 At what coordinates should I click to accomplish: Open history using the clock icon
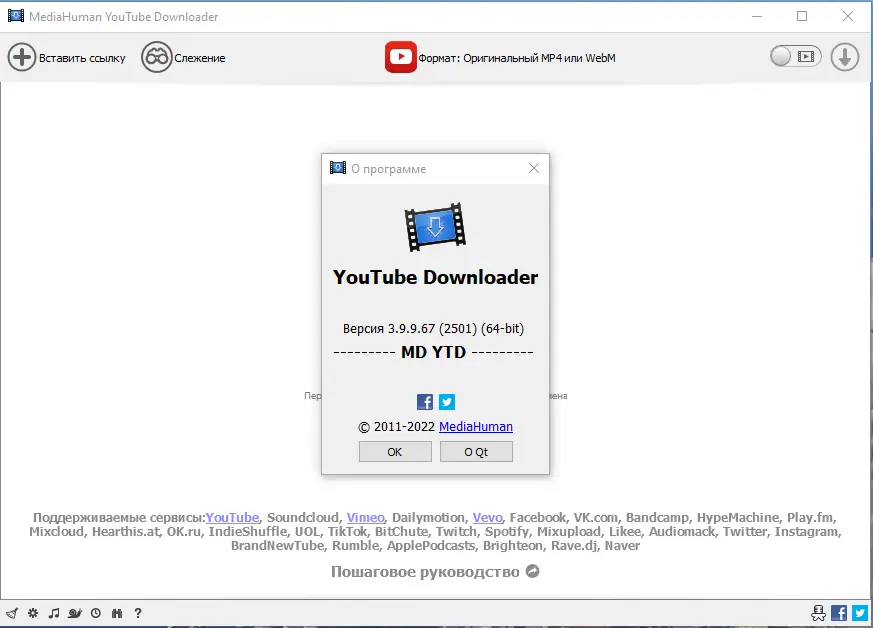95,612
